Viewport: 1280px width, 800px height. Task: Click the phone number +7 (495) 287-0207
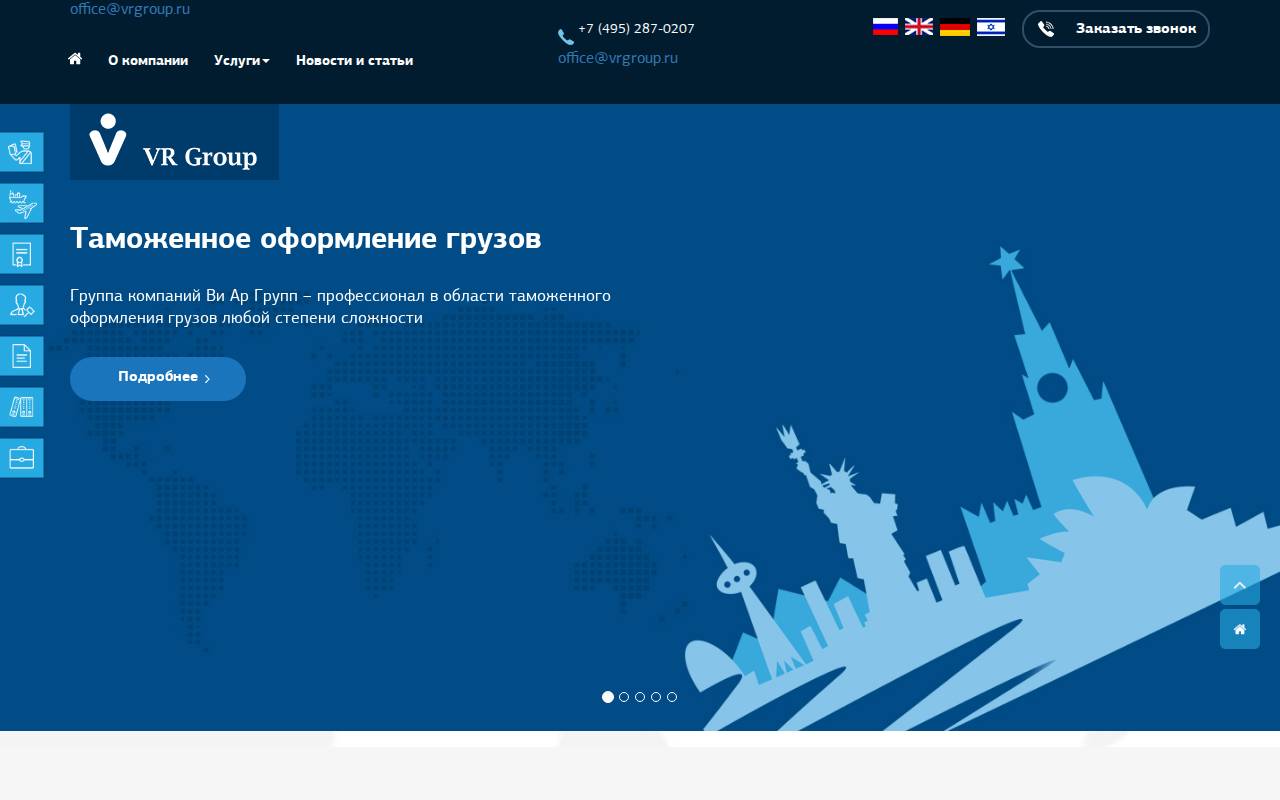tap(636, 29)
